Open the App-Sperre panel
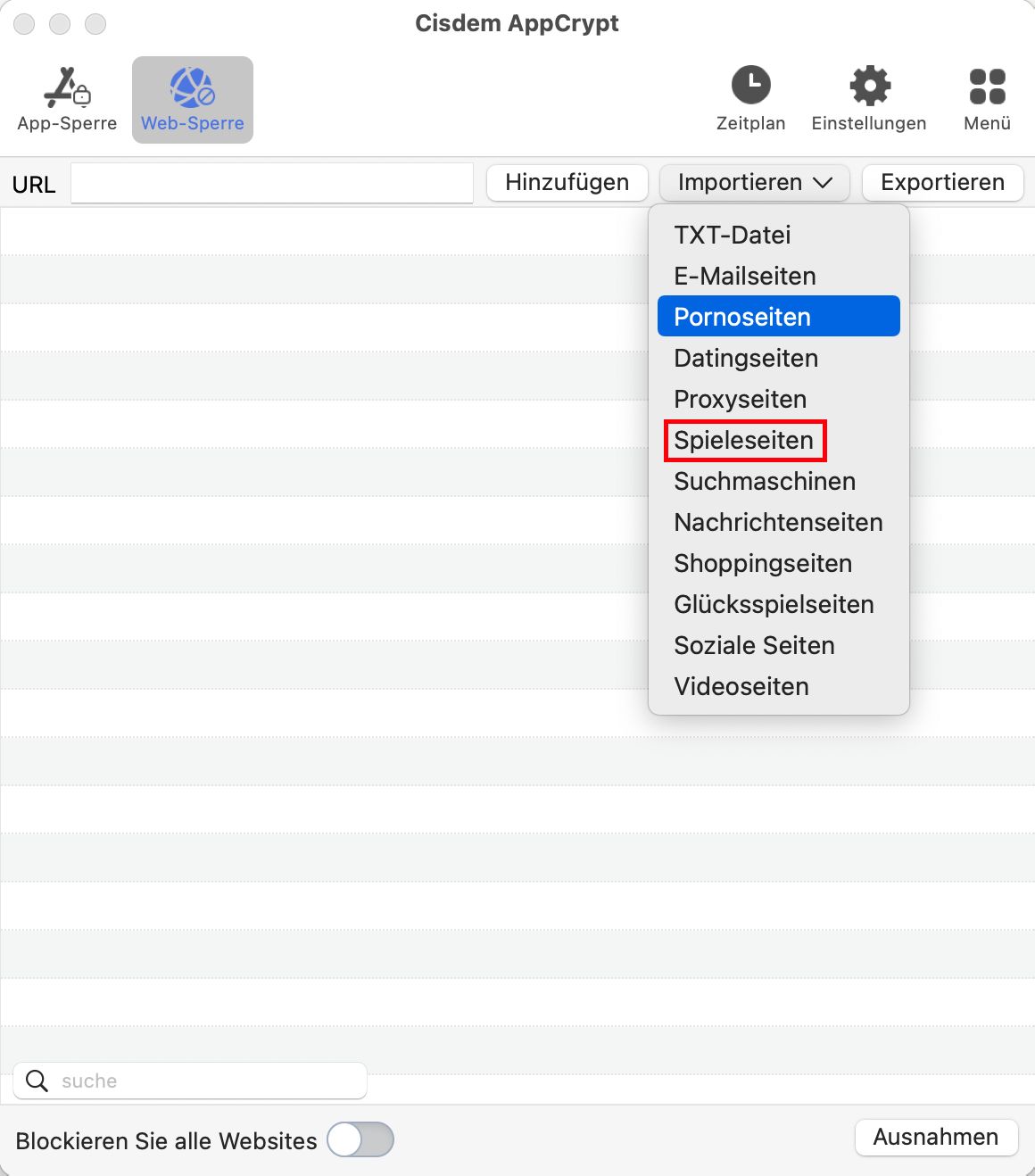Viewport: 1035px width, 1176px height. click(x=66, y=98)
